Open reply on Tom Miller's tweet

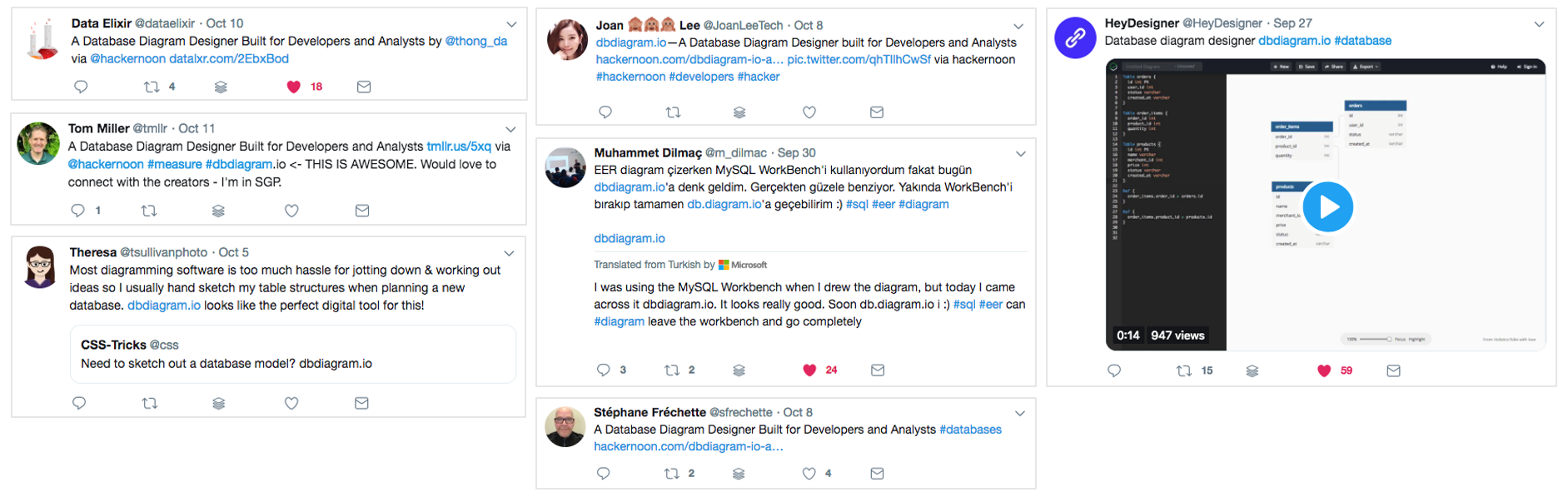(x=77, y=211)
